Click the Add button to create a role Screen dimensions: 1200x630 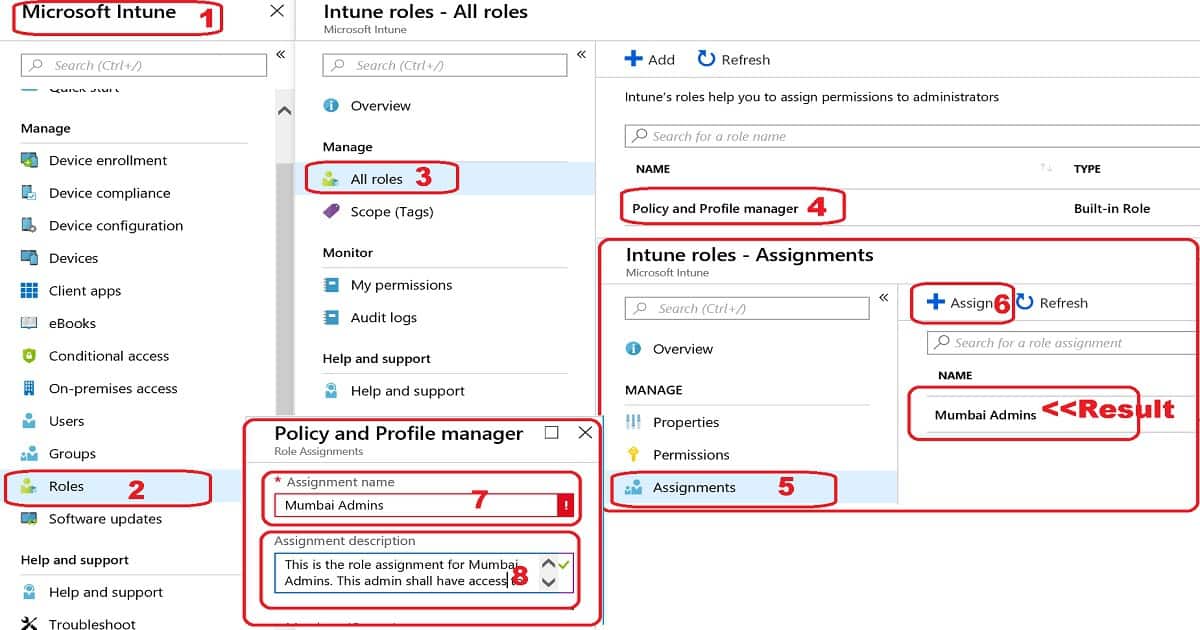pos(650,59)
